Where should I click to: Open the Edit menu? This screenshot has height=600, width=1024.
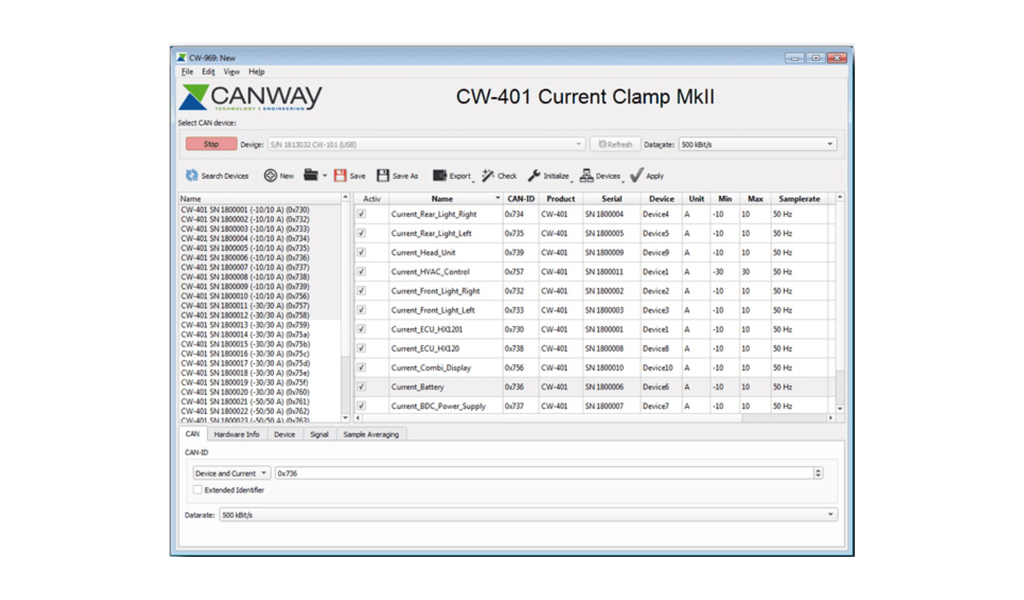click(208, 72)
